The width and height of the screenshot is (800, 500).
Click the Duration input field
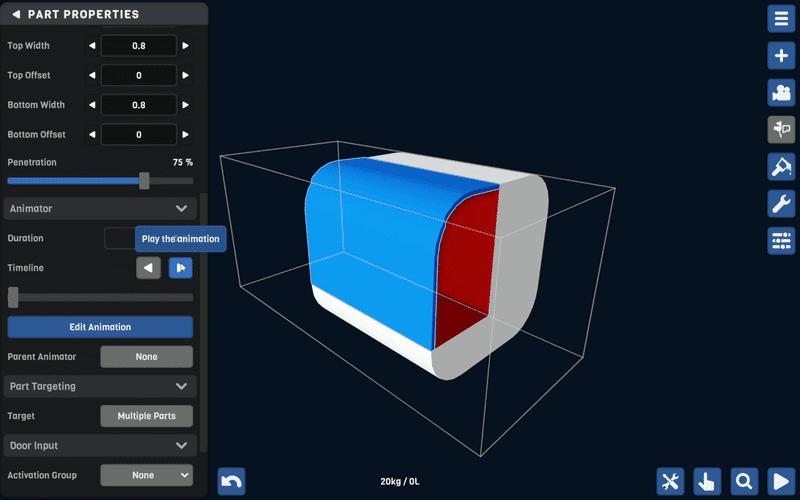click(120, 238)
